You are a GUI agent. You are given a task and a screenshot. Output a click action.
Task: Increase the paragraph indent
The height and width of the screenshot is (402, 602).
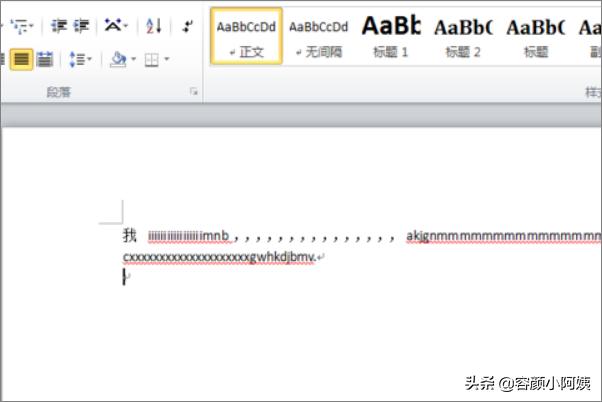[x=82, y=26]
